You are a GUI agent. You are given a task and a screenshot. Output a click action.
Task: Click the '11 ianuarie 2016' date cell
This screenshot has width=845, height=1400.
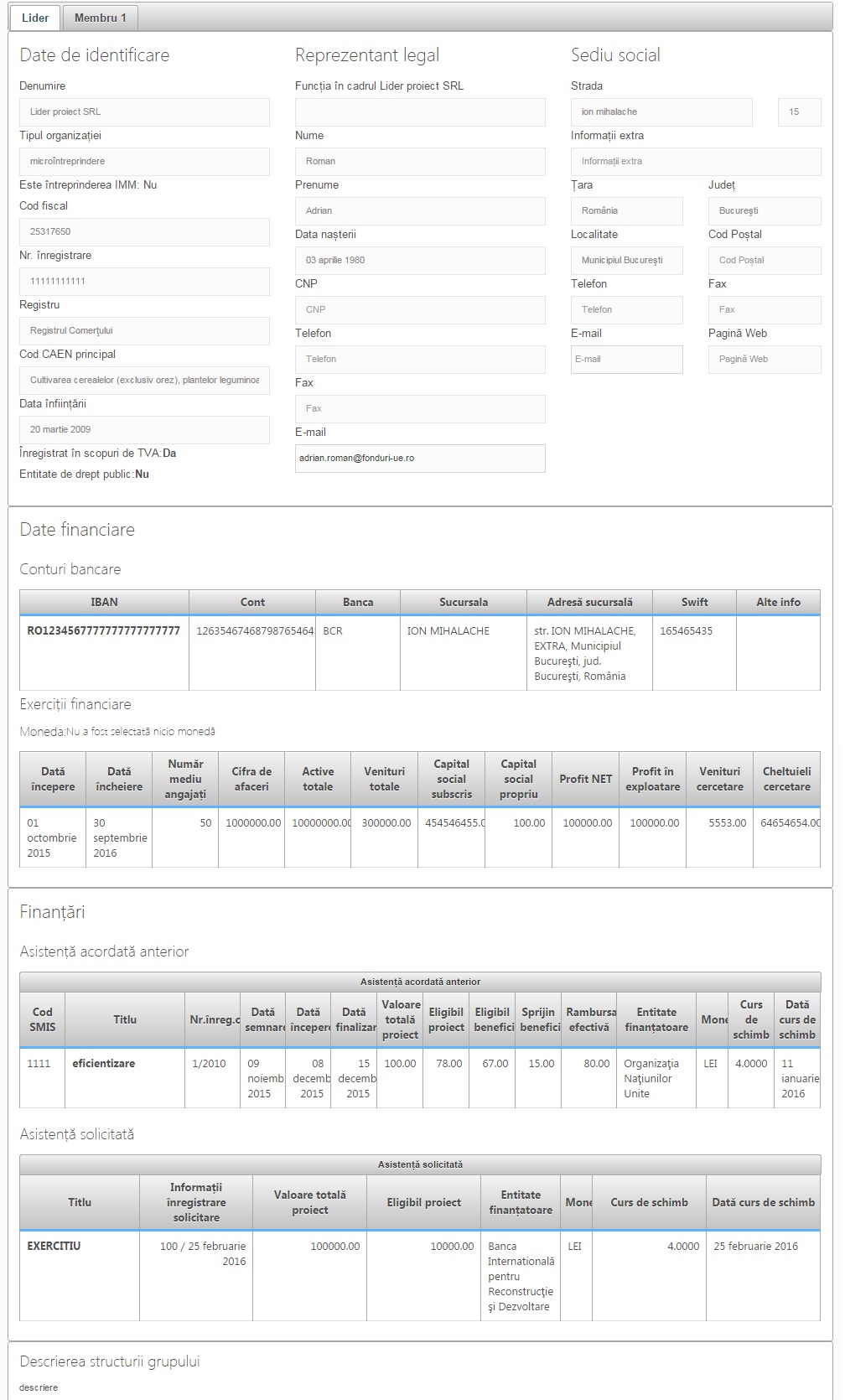pyautogui.click(x=797, y=1078)
